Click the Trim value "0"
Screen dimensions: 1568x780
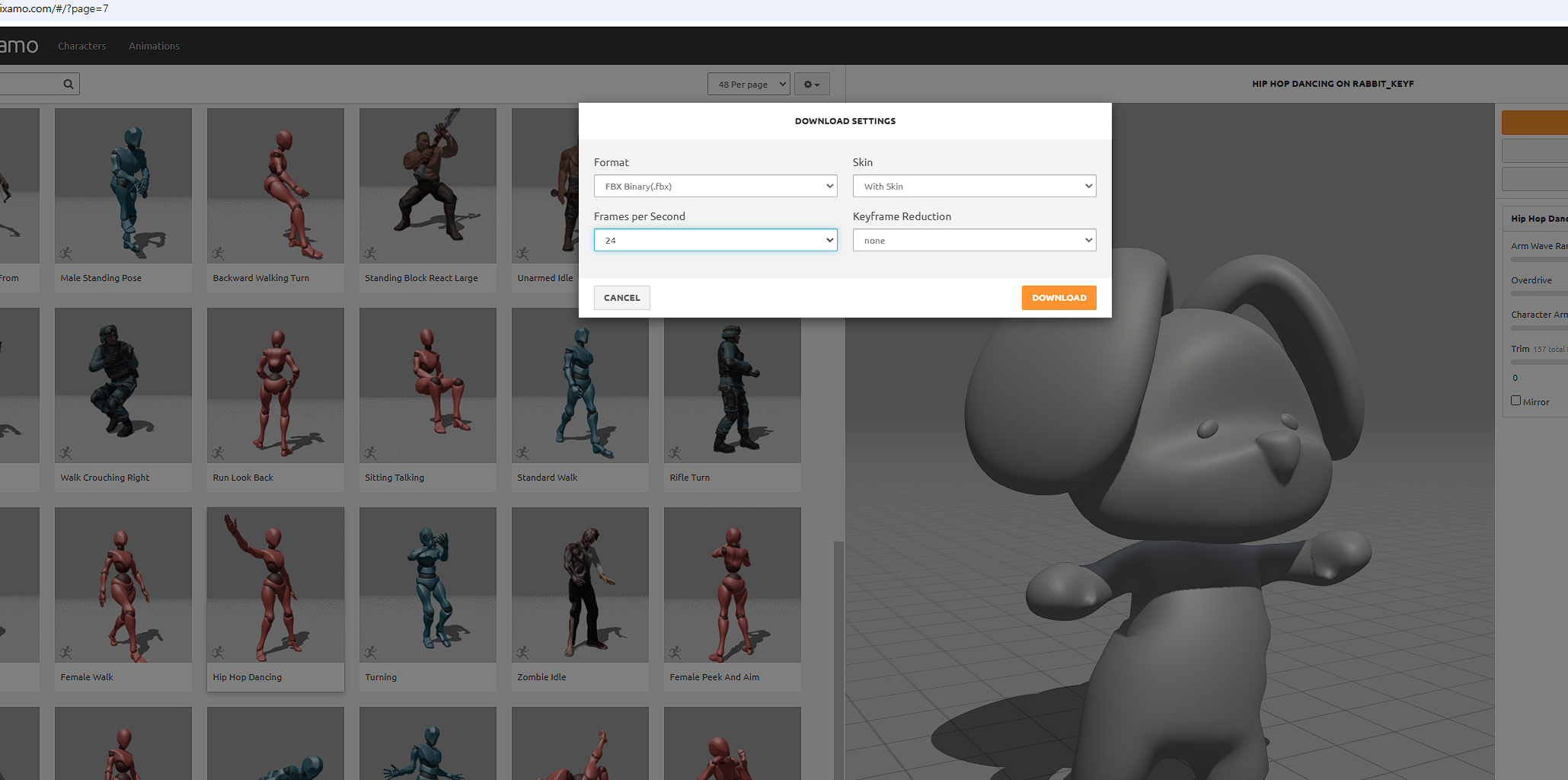point(1515,378)
